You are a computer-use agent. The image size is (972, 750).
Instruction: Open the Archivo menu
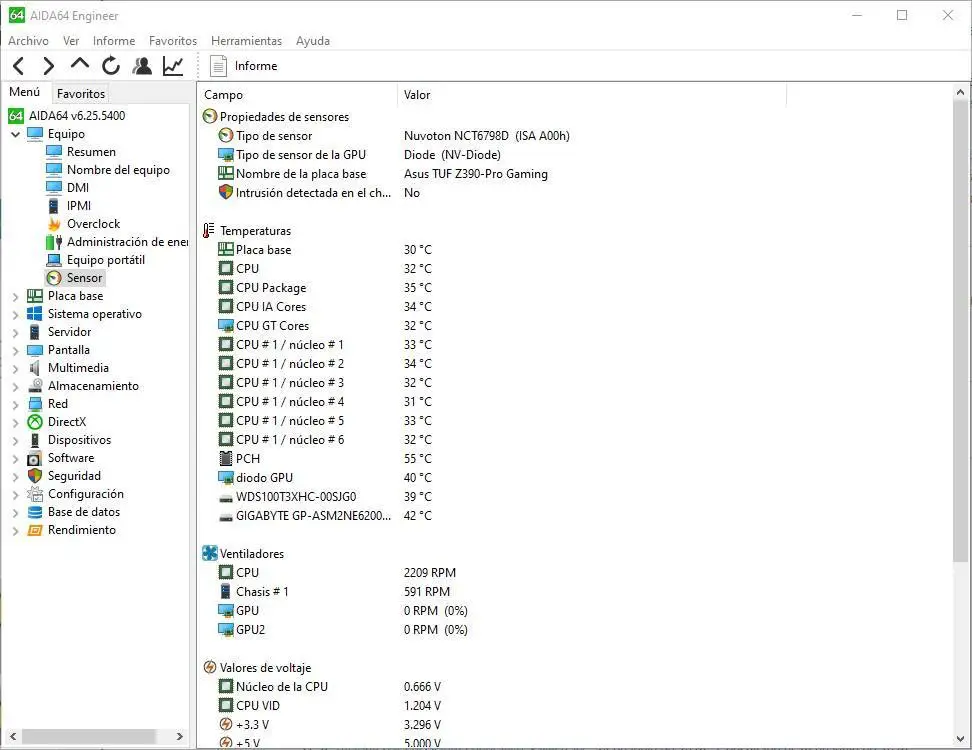[x=28, y=41]
